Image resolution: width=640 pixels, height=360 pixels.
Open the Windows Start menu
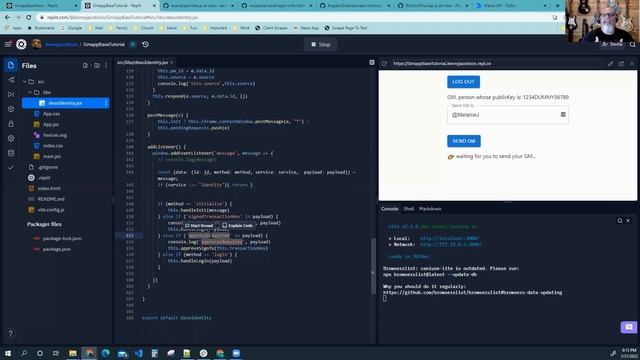(x=8, y=353)
